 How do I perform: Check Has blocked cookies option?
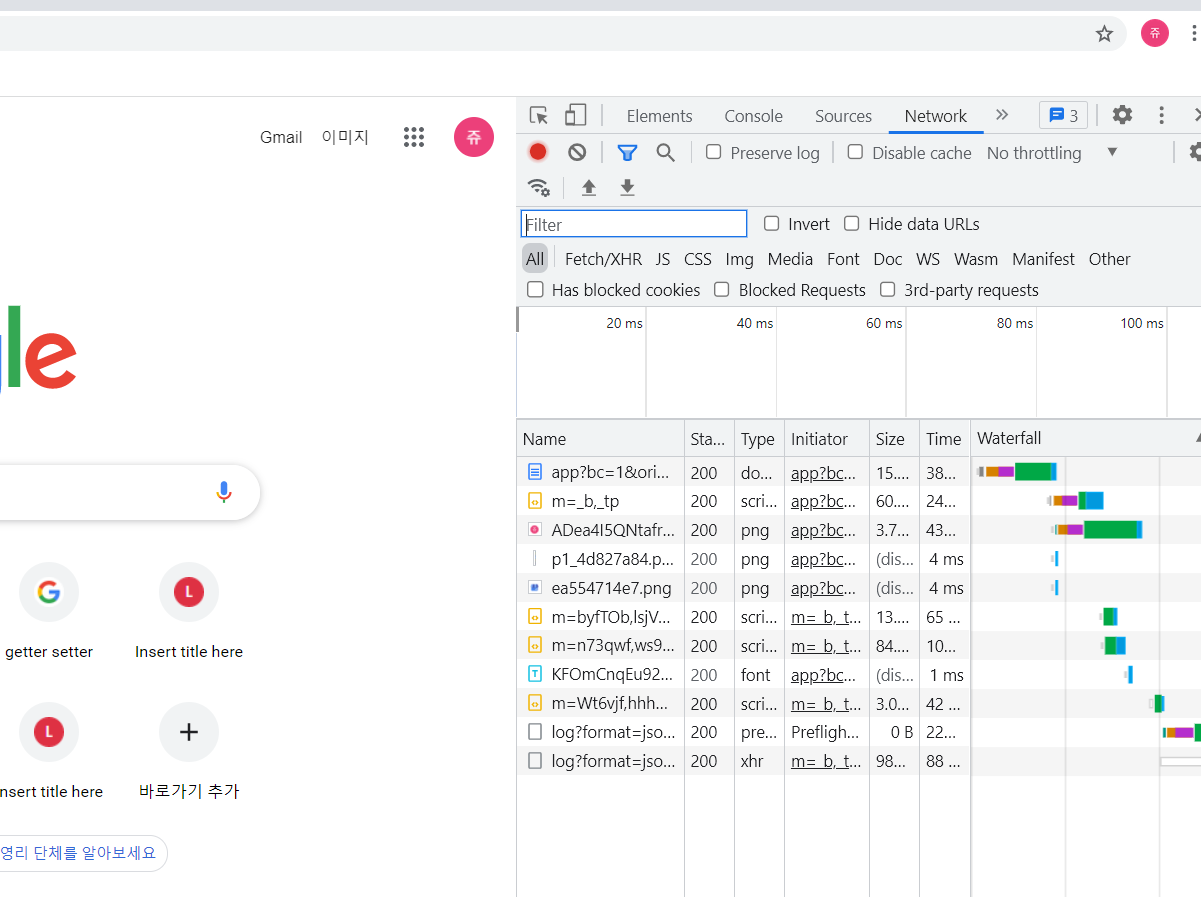[535, 289]
